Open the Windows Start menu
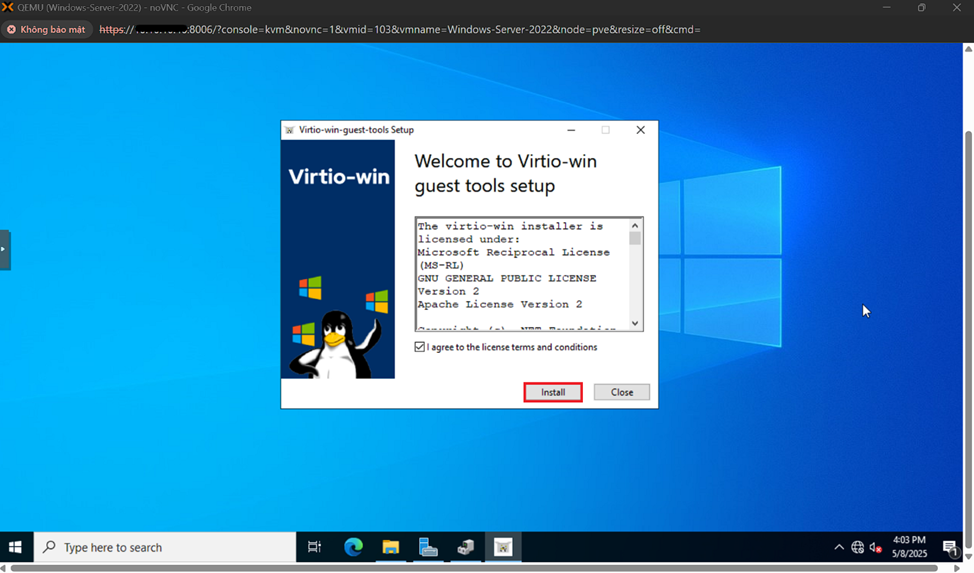This screenshot has width=974, height=573. click(x=15, y=547)
